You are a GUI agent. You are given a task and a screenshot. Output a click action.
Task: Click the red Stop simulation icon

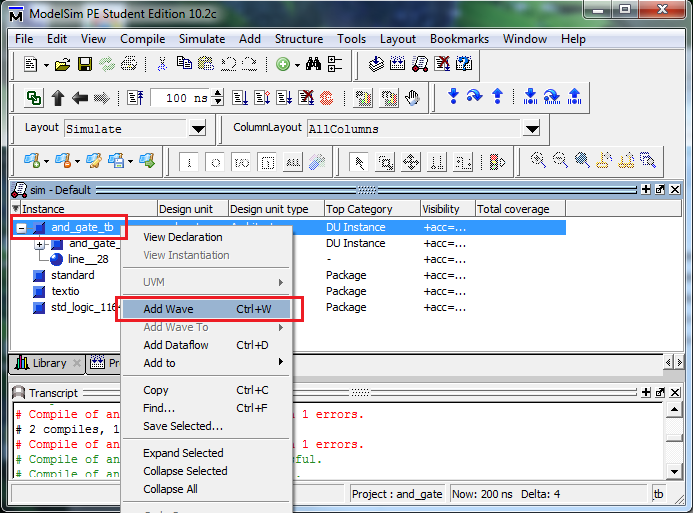point(327,98)
